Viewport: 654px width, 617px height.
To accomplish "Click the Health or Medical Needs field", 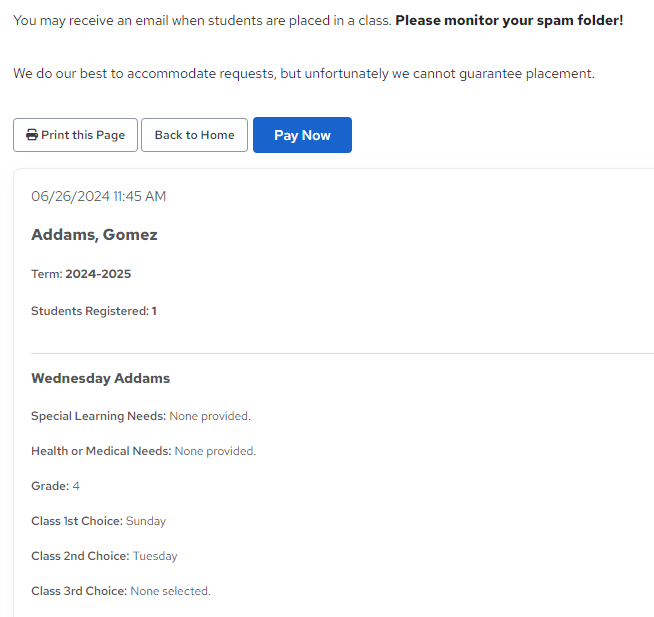I will [143, 451].
